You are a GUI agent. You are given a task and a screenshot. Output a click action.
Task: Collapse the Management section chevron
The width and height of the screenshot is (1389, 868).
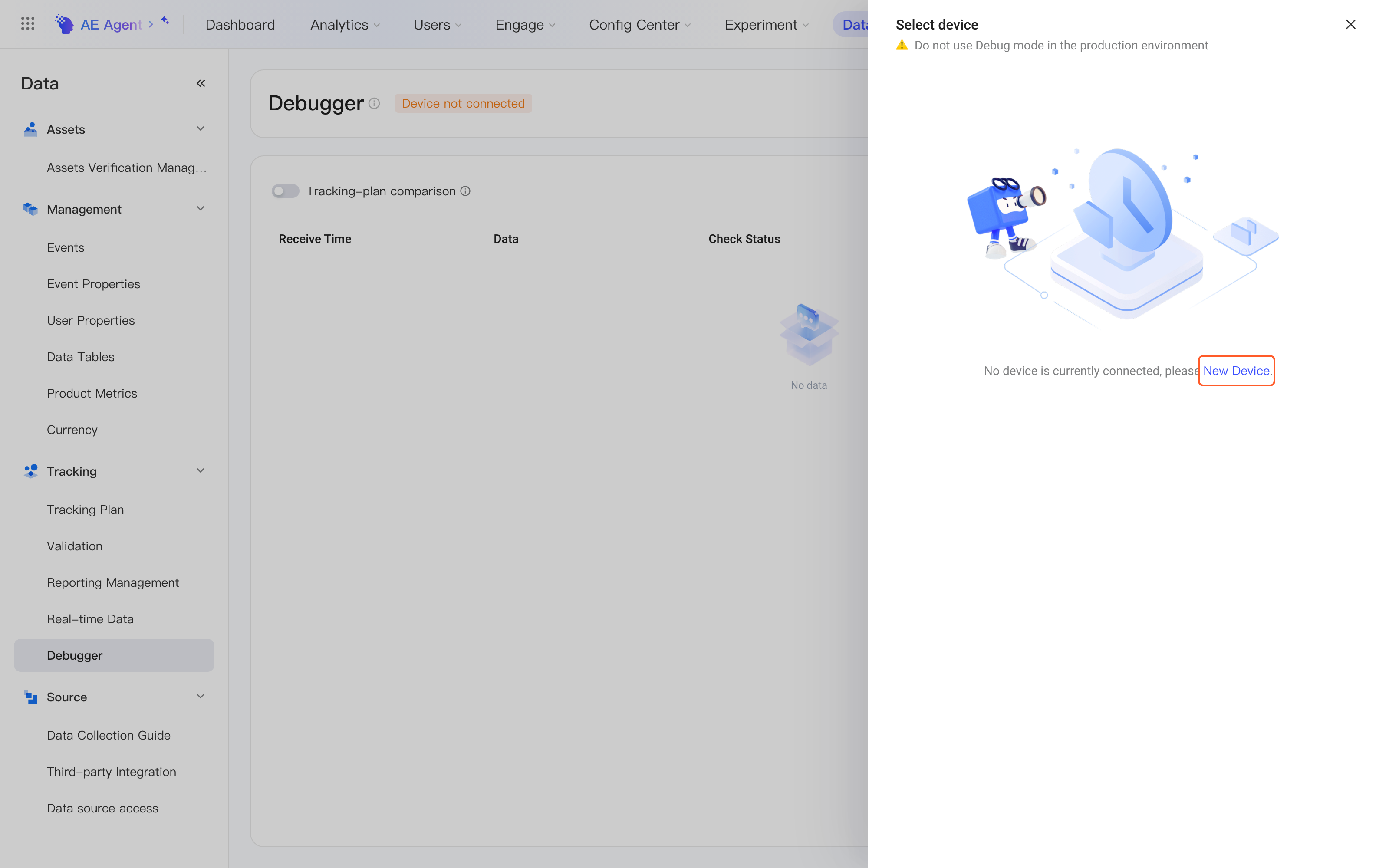[200, 208]
